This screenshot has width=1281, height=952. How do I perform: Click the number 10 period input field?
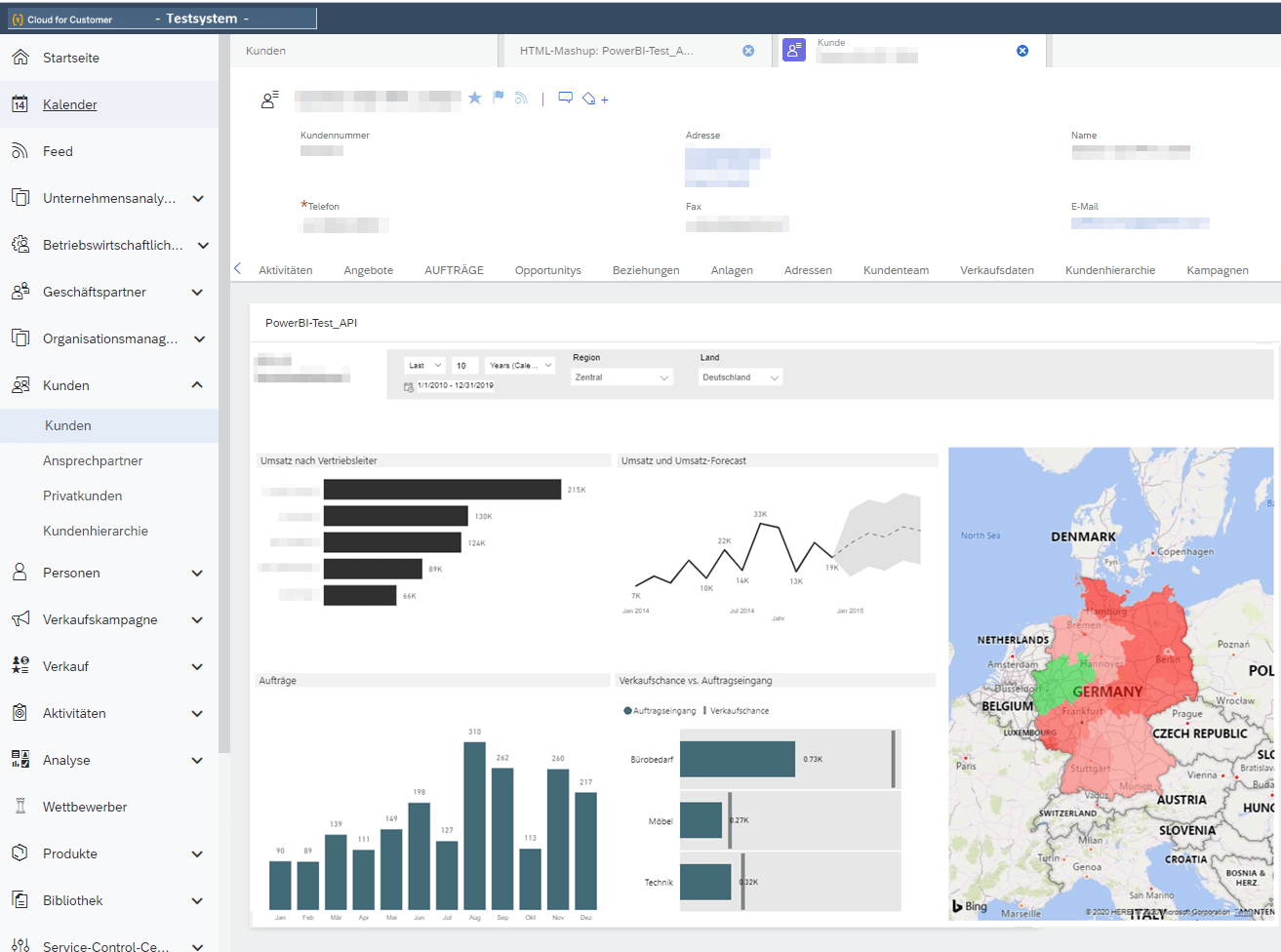tap(463, 366)
